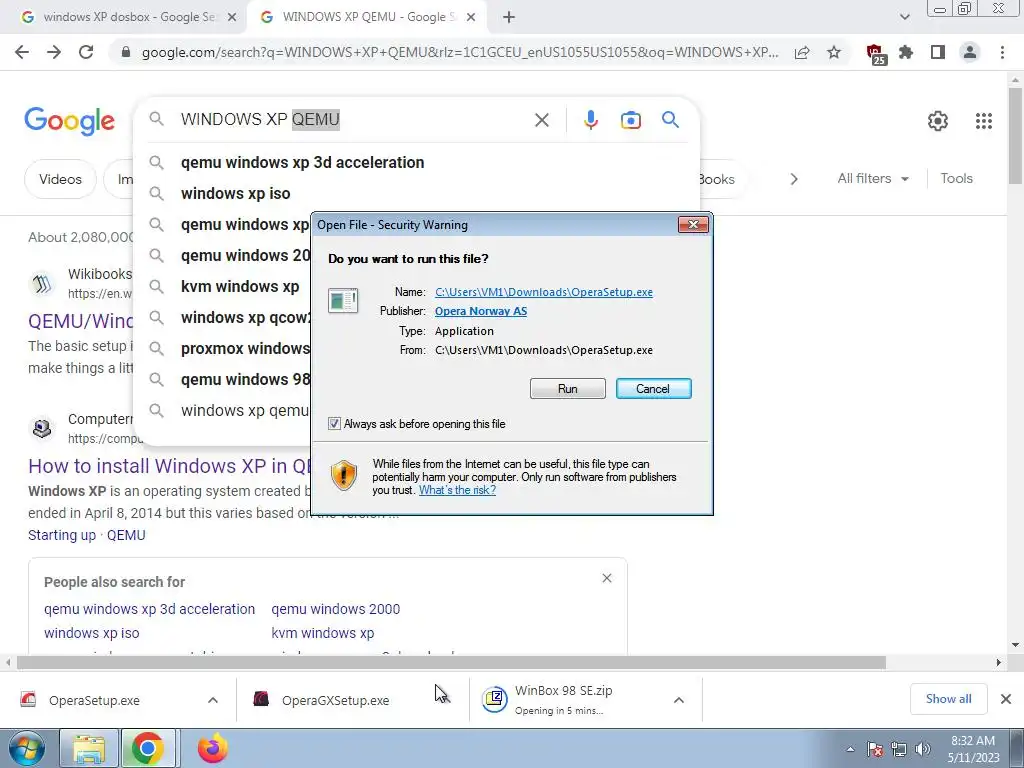Select the WINDOWS XP QEMU tab

(x=366, y=17)
